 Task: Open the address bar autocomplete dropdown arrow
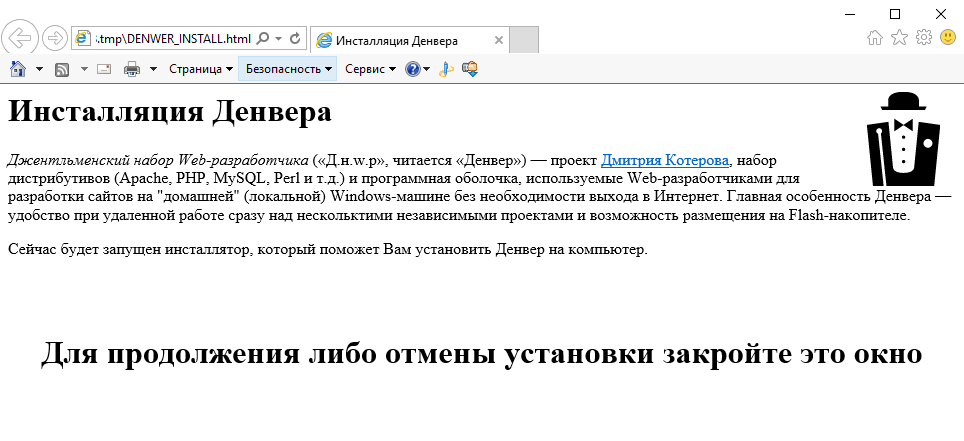(x=279, y=39)
